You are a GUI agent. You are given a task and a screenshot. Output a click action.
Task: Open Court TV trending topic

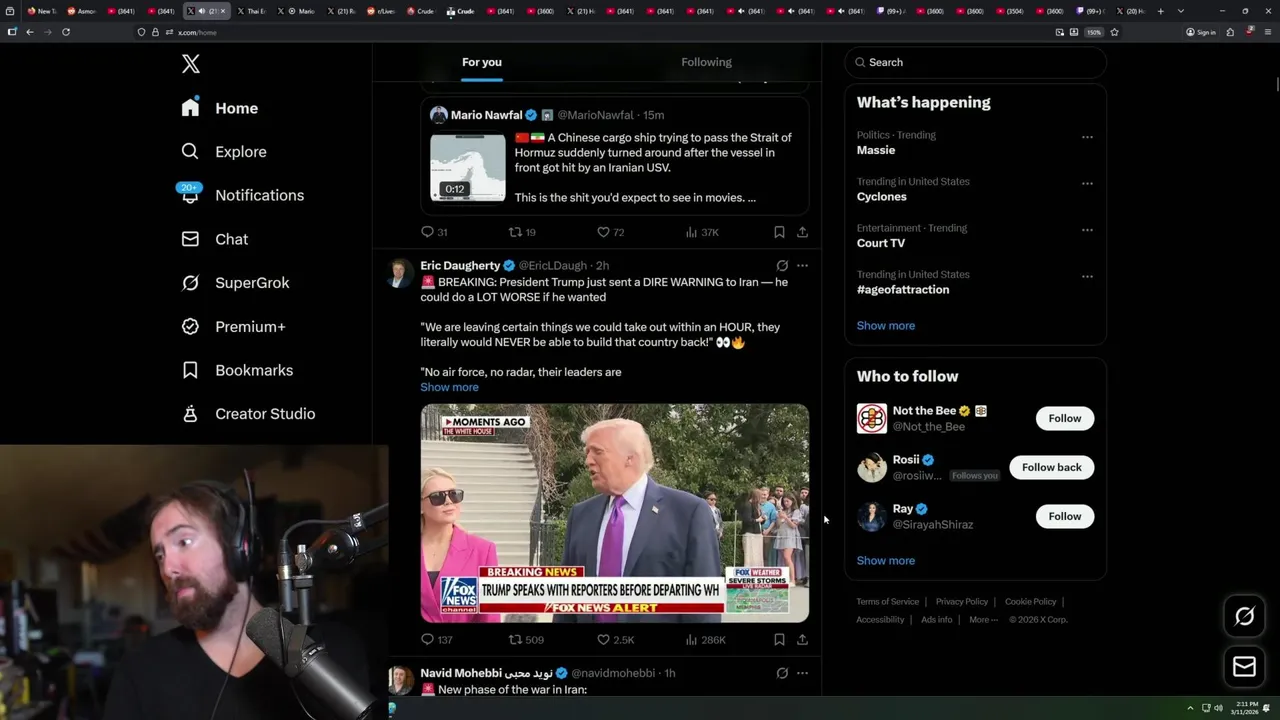pyautogui.click(x=880, y=243)
